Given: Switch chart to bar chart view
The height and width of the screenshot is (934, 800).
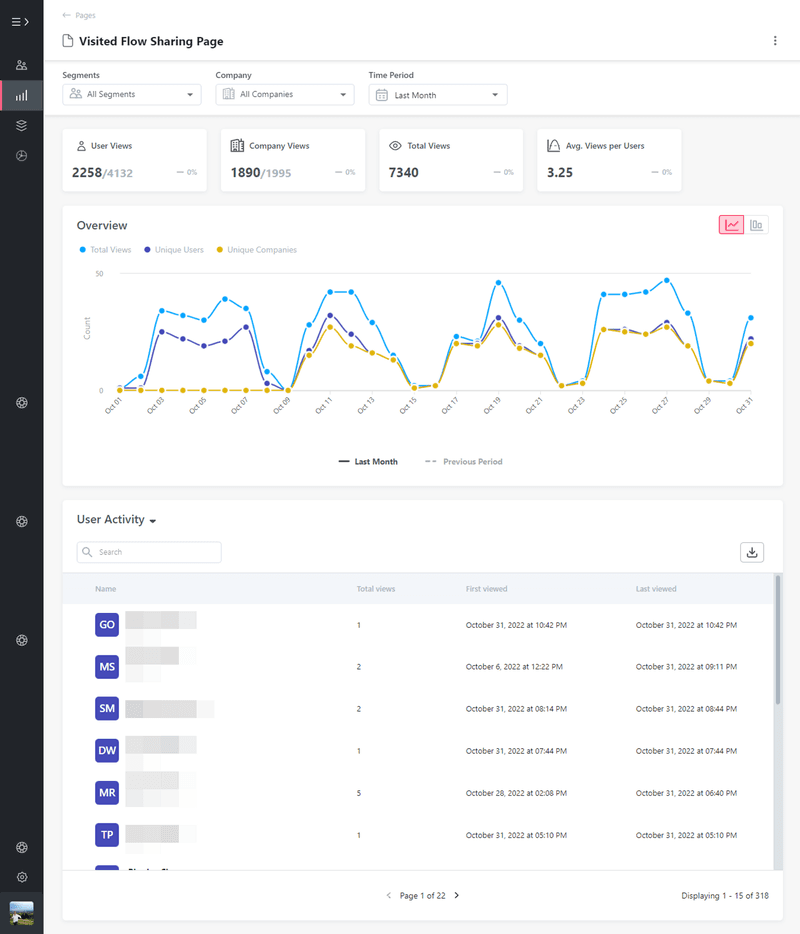Looking at the screenshot, I should (x=756, y=224).
